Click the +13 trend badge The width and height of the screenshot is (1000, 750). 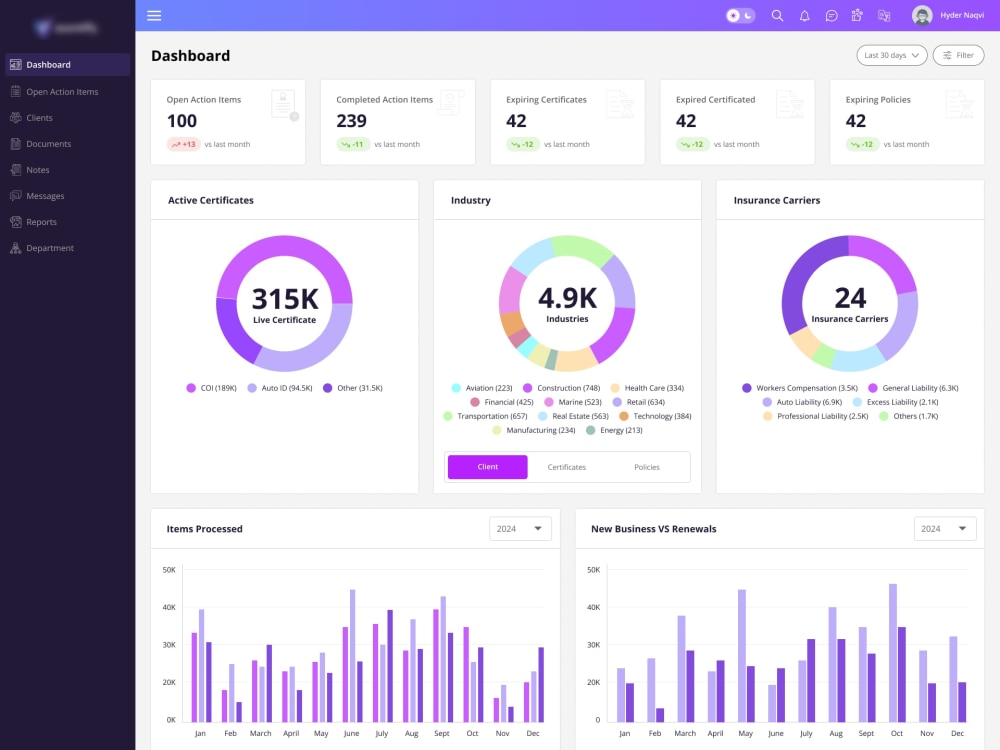click(183, 144)
